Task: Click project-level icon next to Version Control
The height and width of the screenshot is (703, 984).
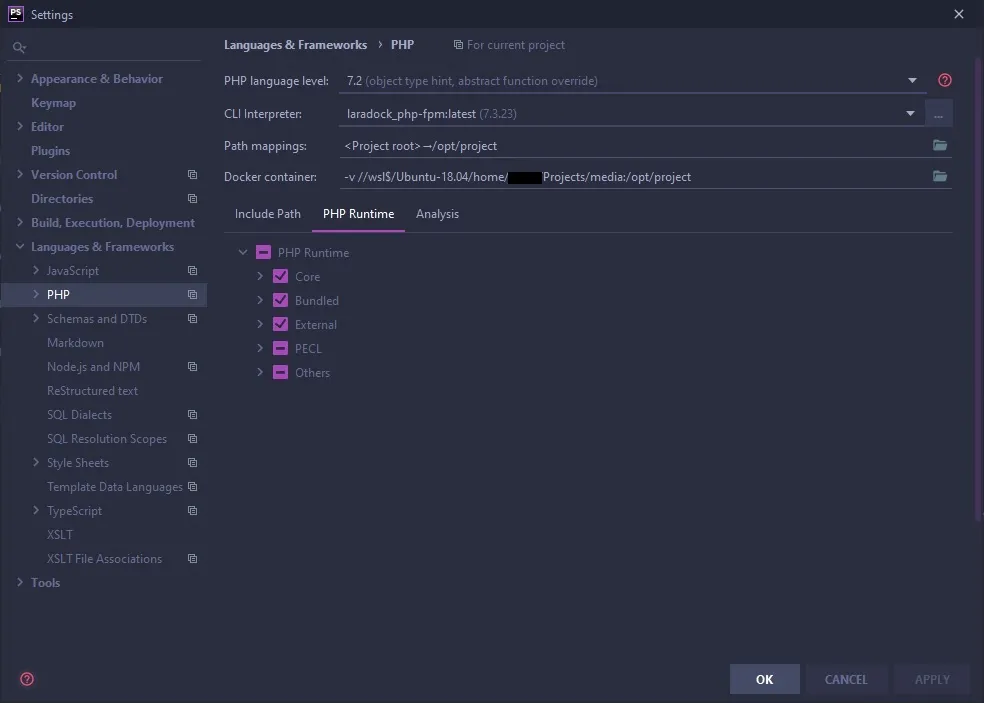Action: point(193,174)
